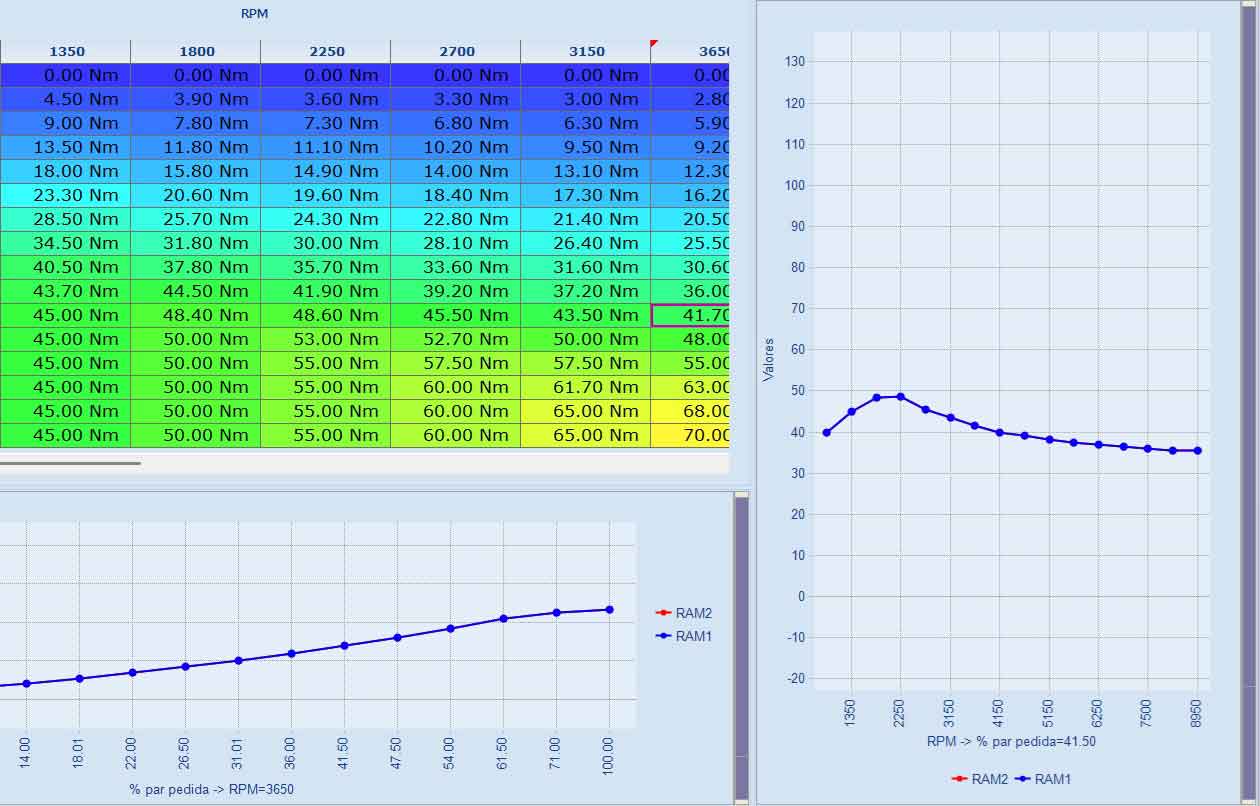This screenshot has height=806, width=1260.
Task: Select the 0.00 Nm cell under 2700
Action: 456,75
